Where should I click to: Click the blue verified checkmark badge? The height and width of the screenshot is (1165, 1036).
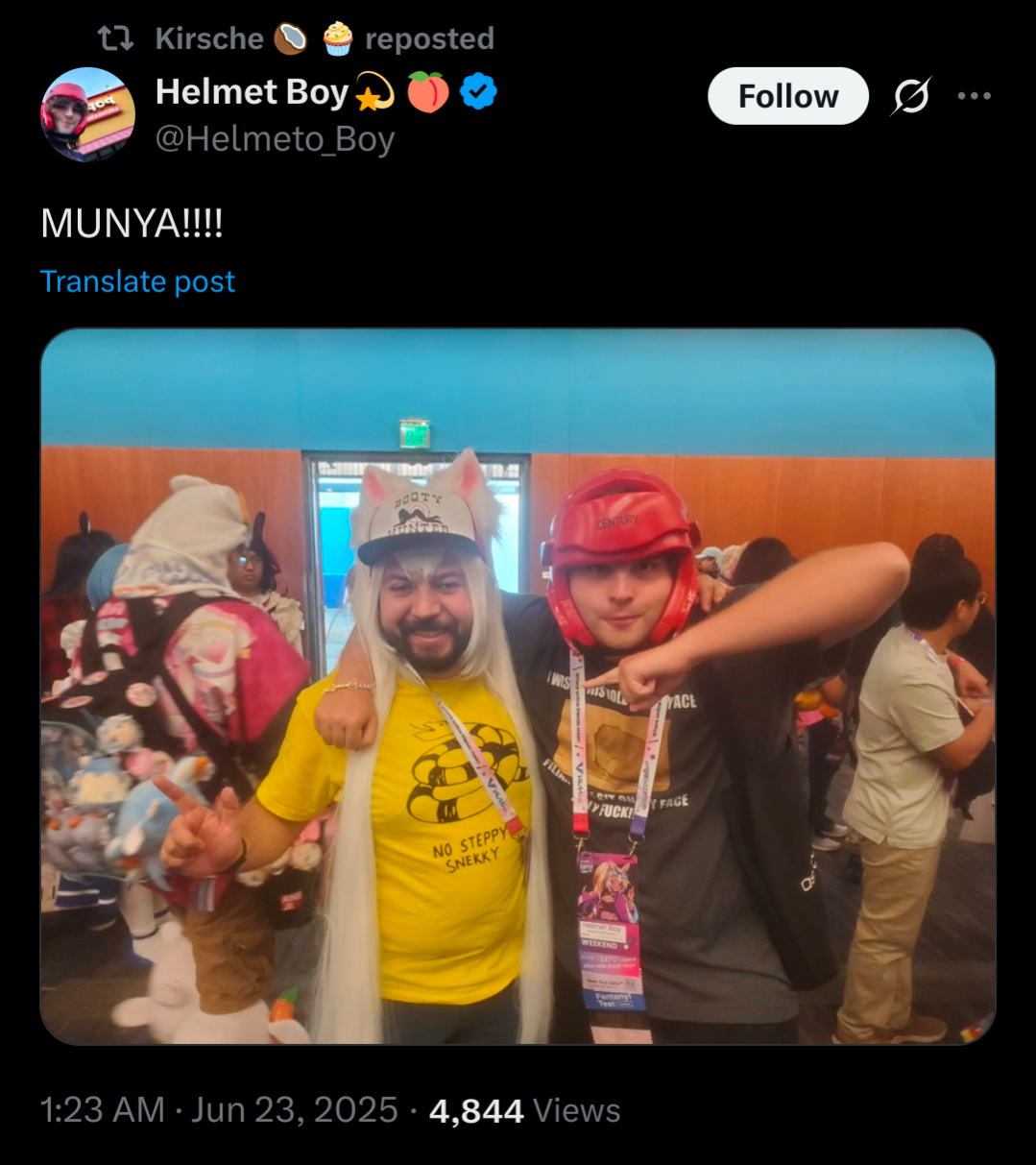coord(478,92)
